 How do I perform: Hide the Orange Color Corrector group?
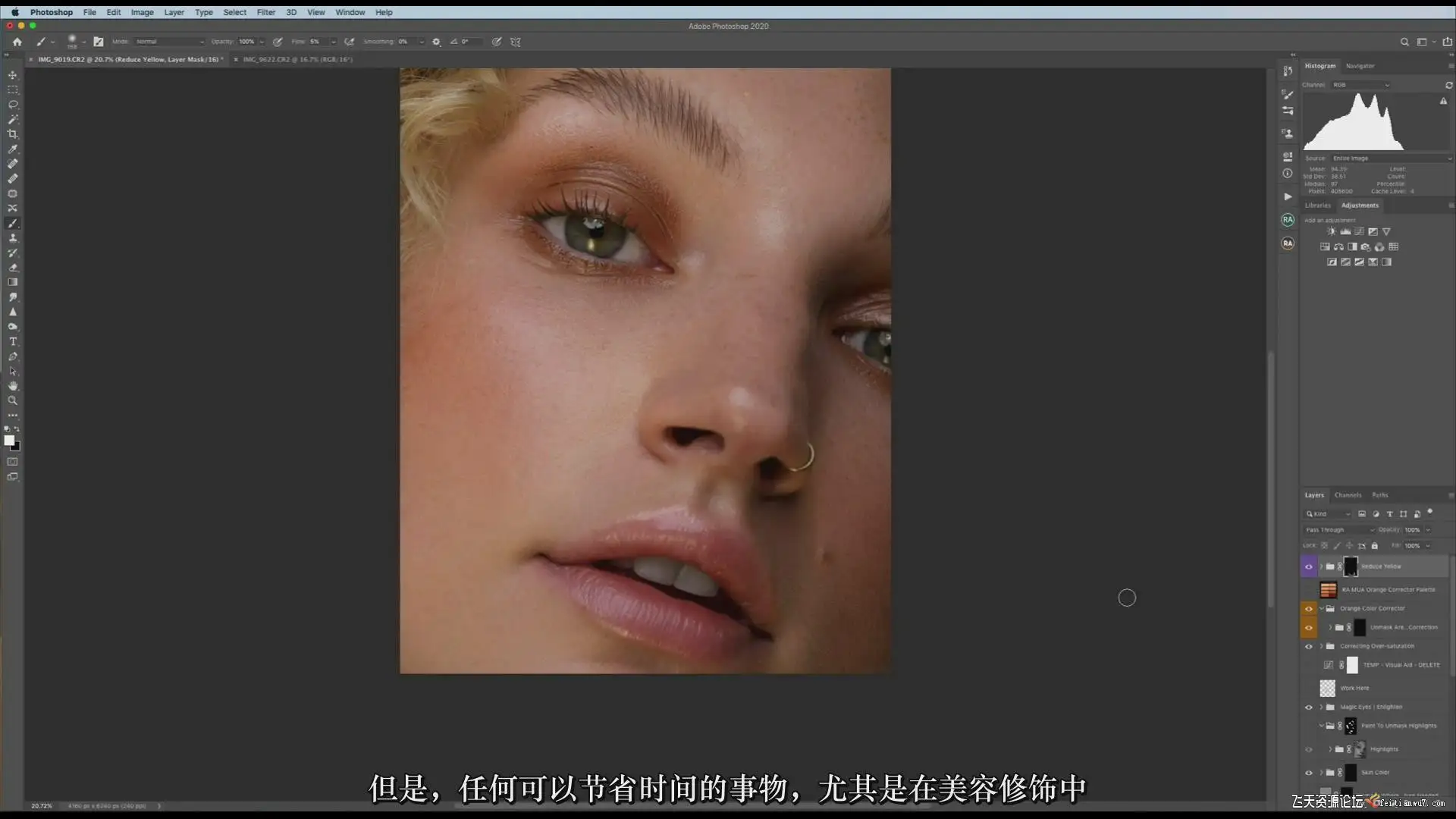click(1309, 608)
